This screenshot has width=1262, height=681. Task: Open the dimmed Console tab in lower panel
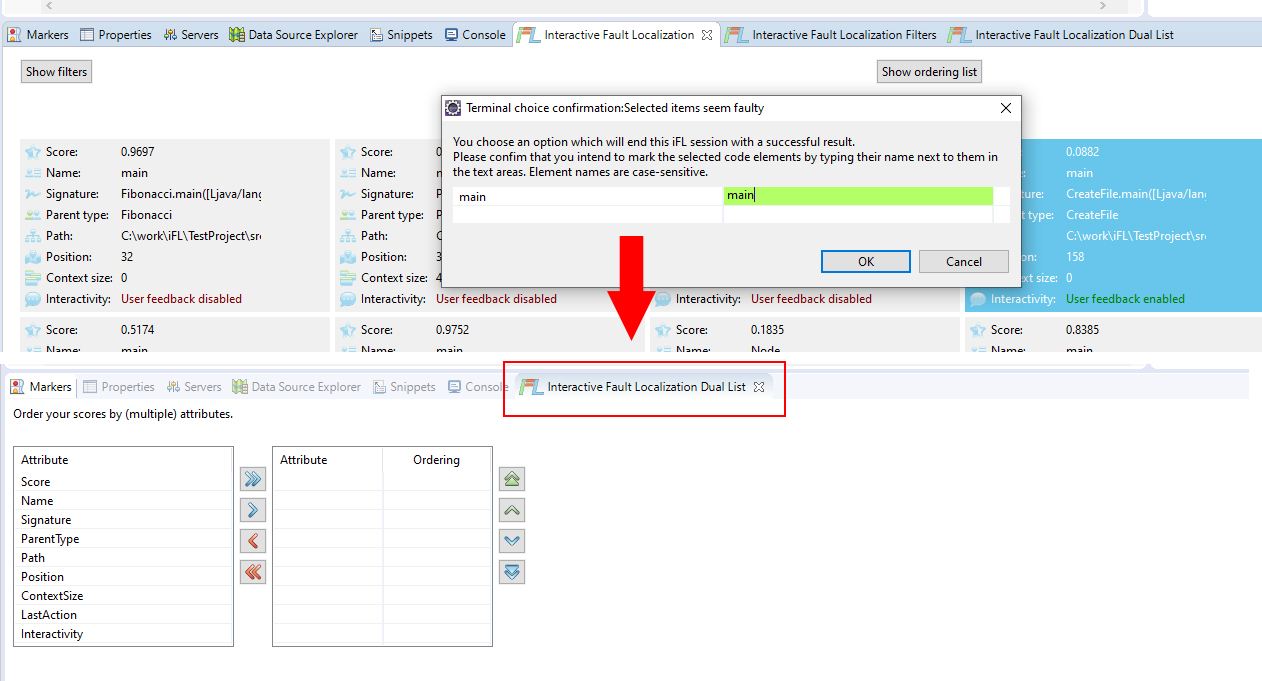coord(478,387)
